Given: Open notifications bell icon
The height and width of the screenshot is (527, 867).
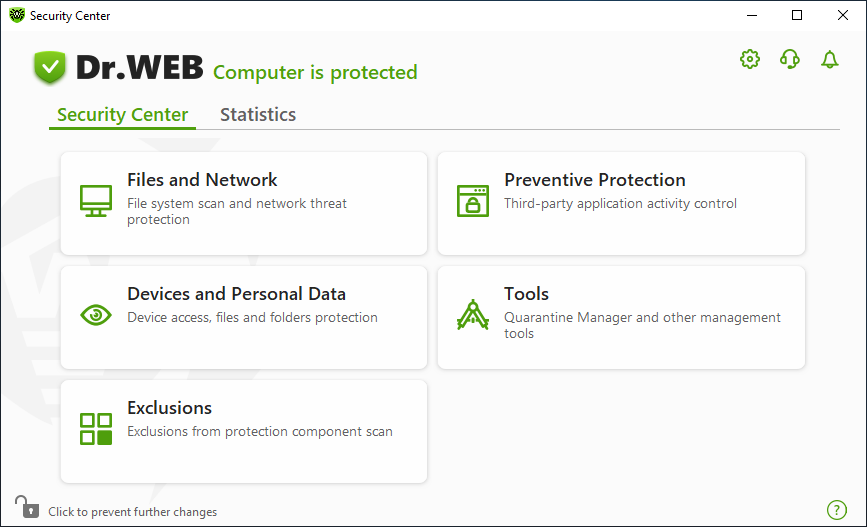Looking at the screenshot, I should point(829,59).
